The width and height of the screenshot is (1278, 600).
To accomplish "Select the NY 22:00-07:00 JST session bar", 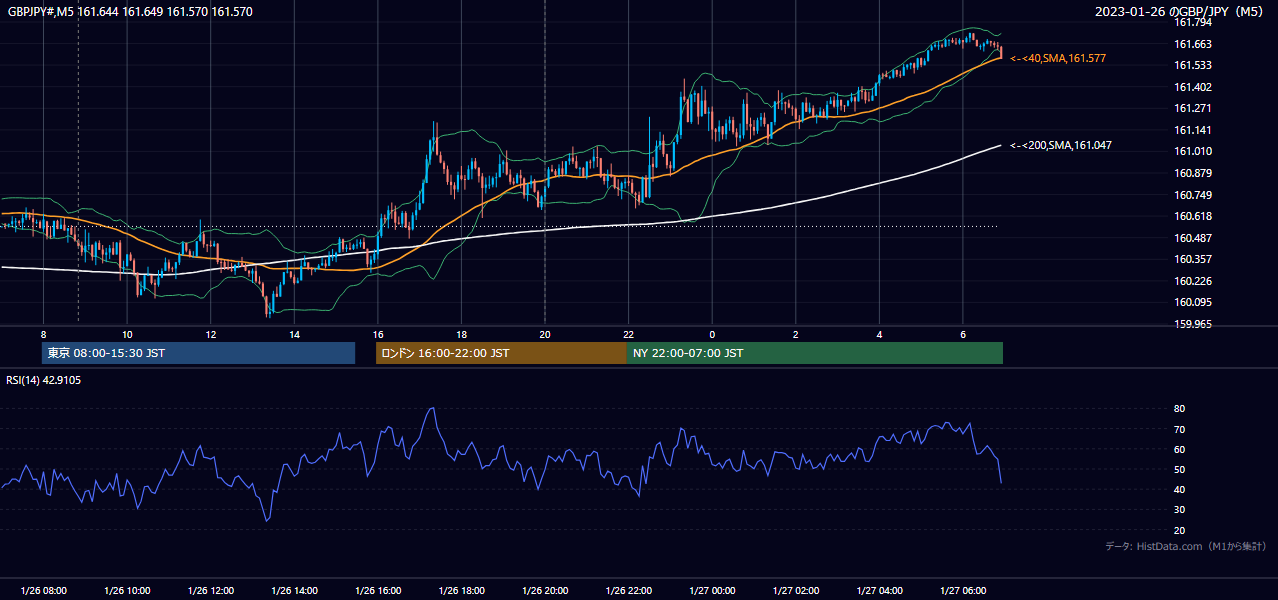I will (815, 353).
